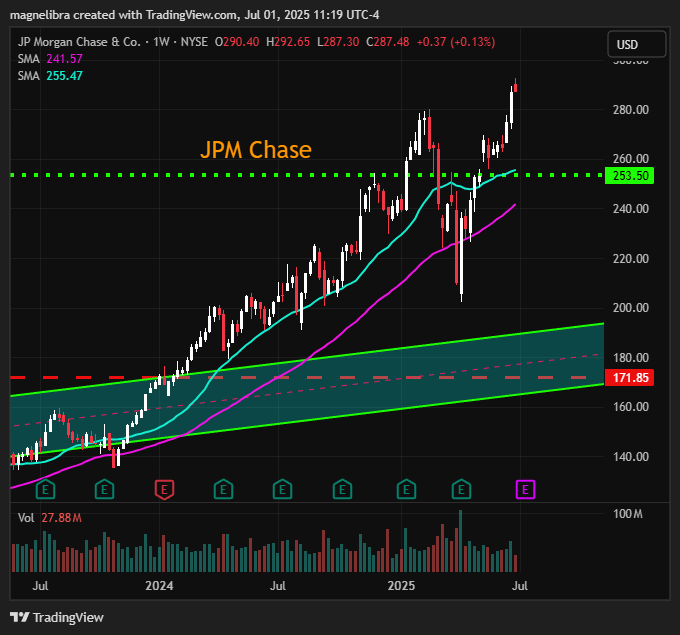The height and width of the screenshot is (635, 680).
Task: Click the USD currency button
Action: coord(637,44)
